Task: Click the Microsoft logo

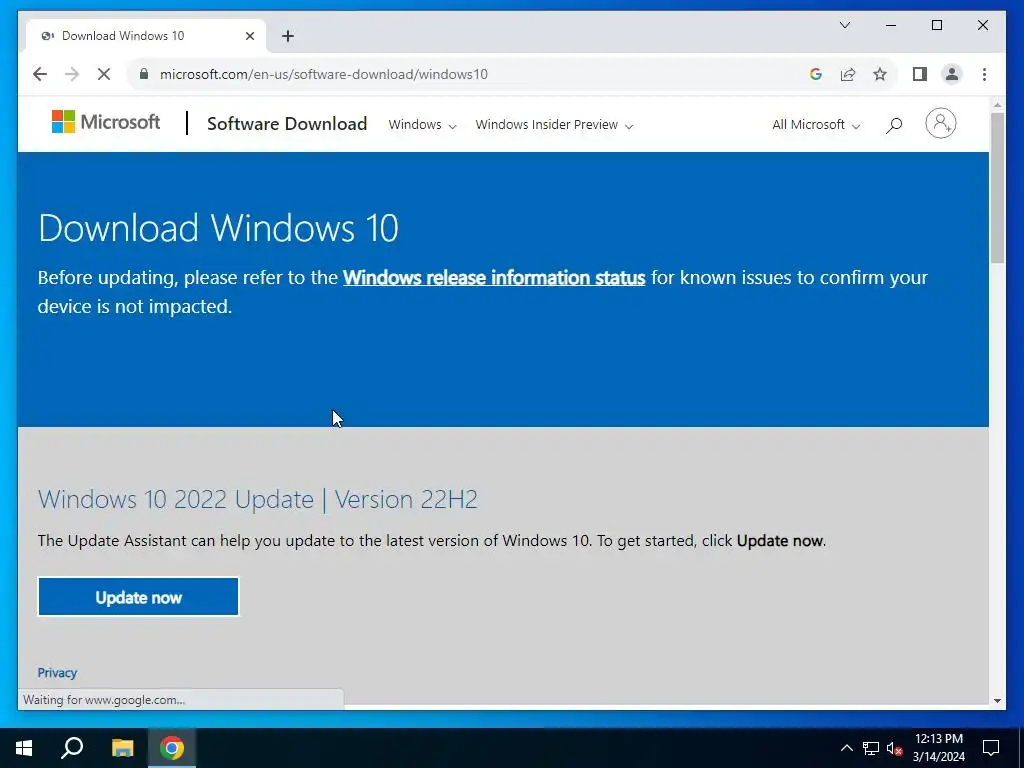Action: [106, 122]
